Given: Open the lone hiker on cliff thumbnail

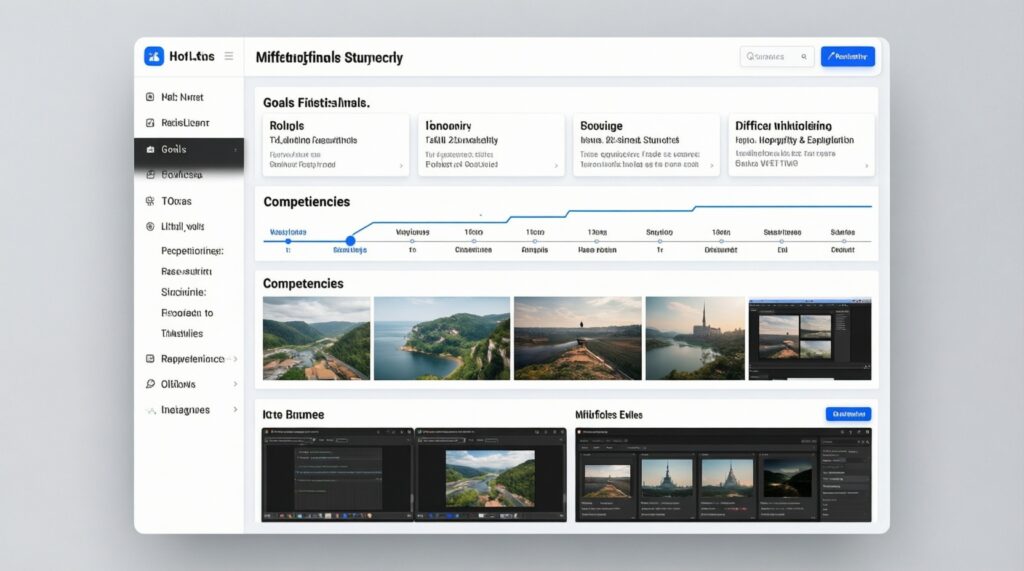Looking at the screenshot, I should pos(576,338).
